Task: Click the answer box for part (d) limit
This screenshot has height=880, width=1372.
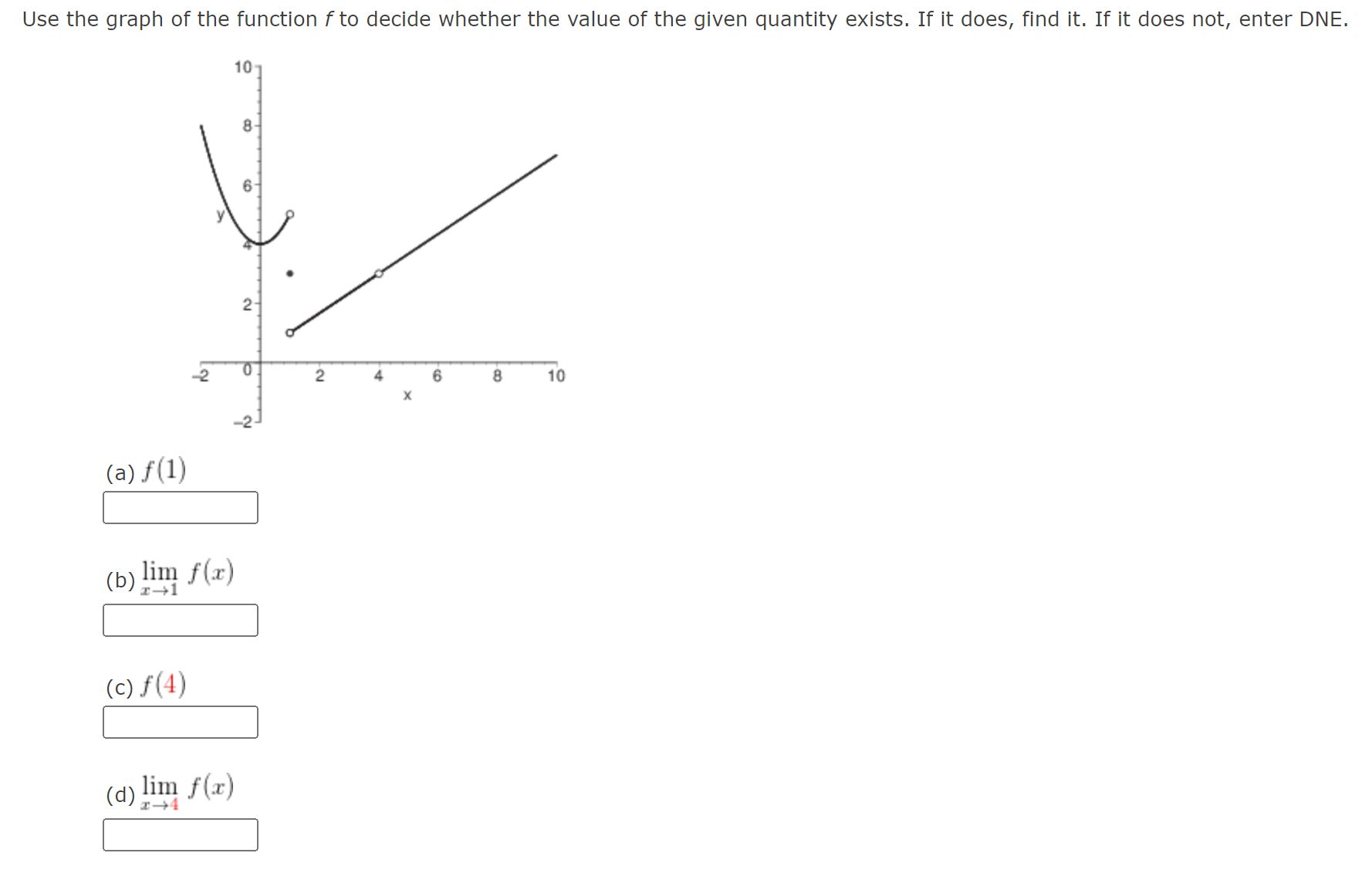Action: (179, 834)
